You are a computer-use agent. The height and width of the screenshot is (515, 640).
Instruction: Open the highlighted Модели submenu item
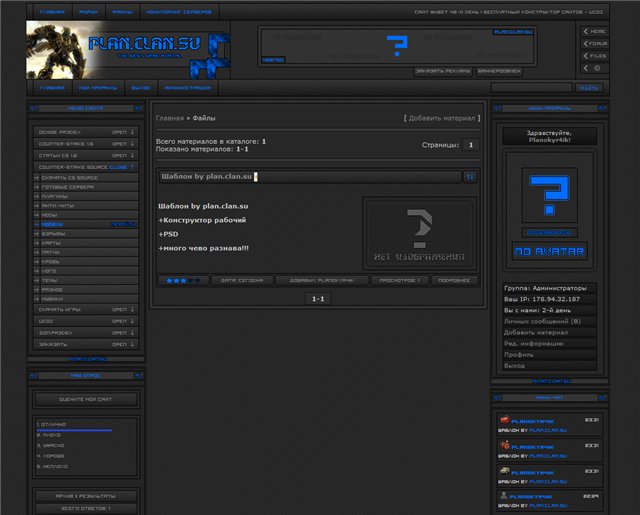click(x=87, y=224)
